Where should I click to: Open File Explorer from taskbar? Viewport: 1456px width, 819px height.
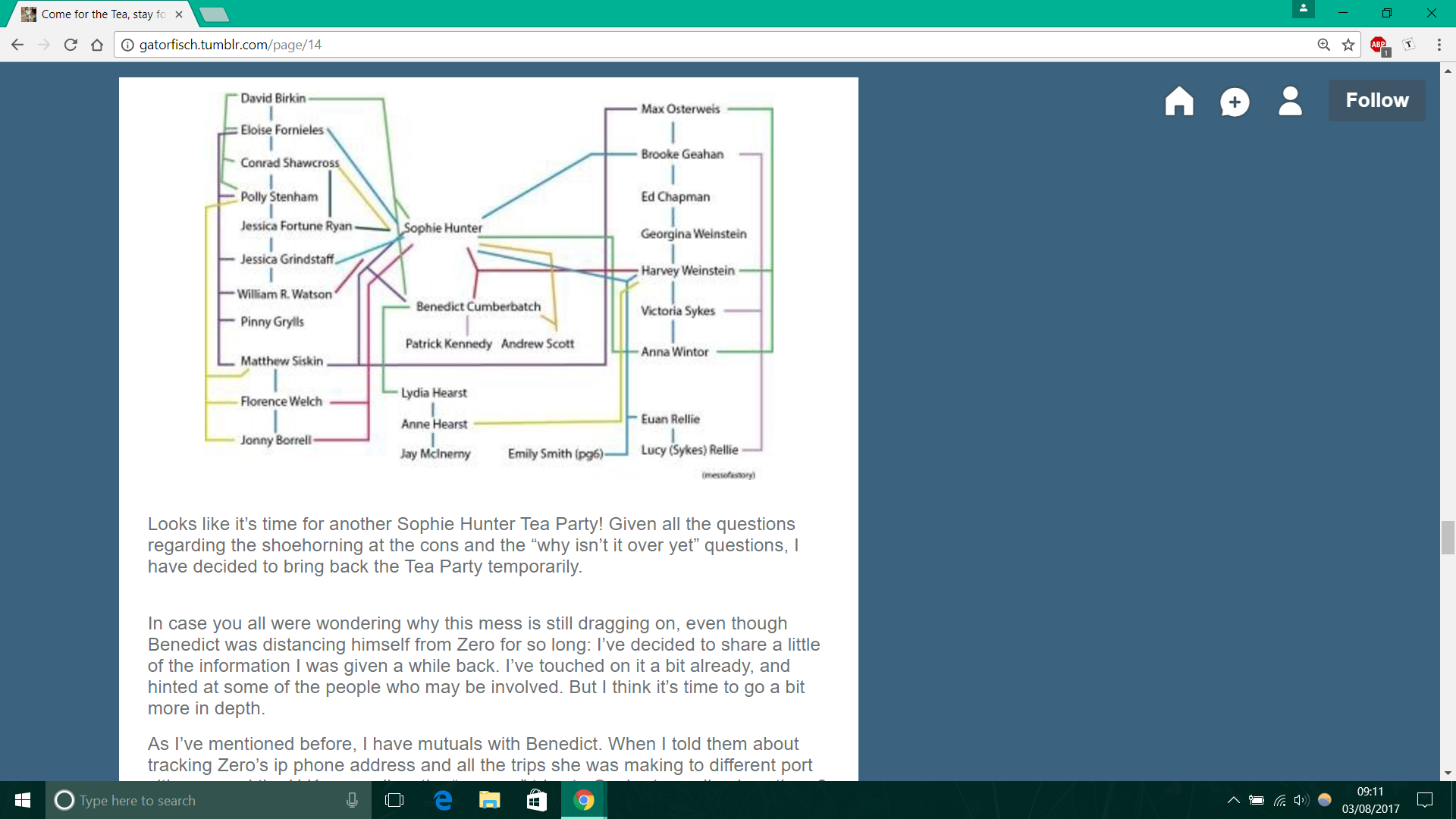tap(490, 800)
